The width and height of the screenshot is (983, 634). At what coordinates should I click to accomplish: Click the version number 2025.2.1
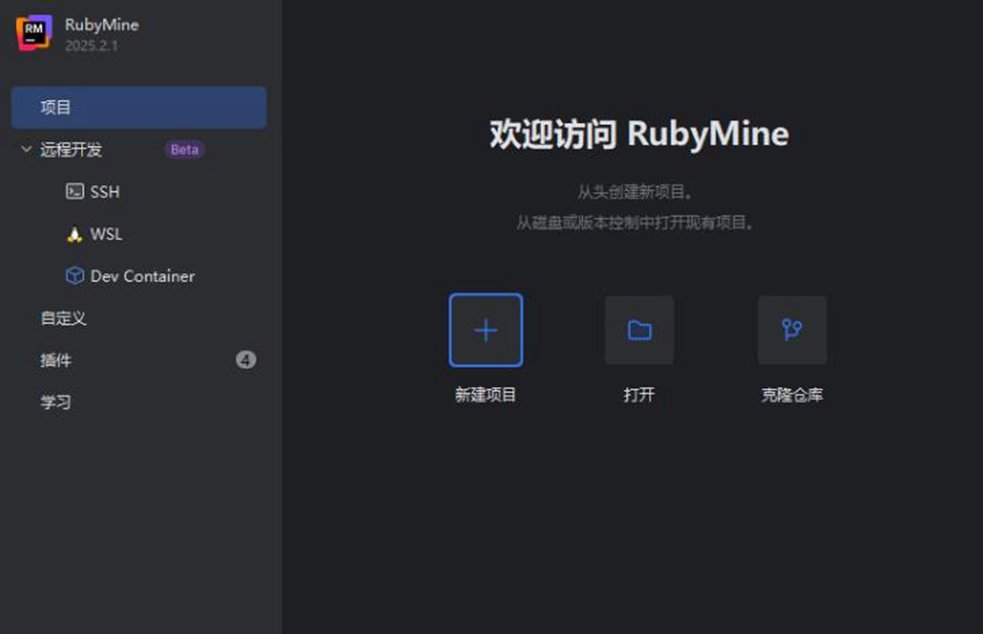click(x=92, y=46)
